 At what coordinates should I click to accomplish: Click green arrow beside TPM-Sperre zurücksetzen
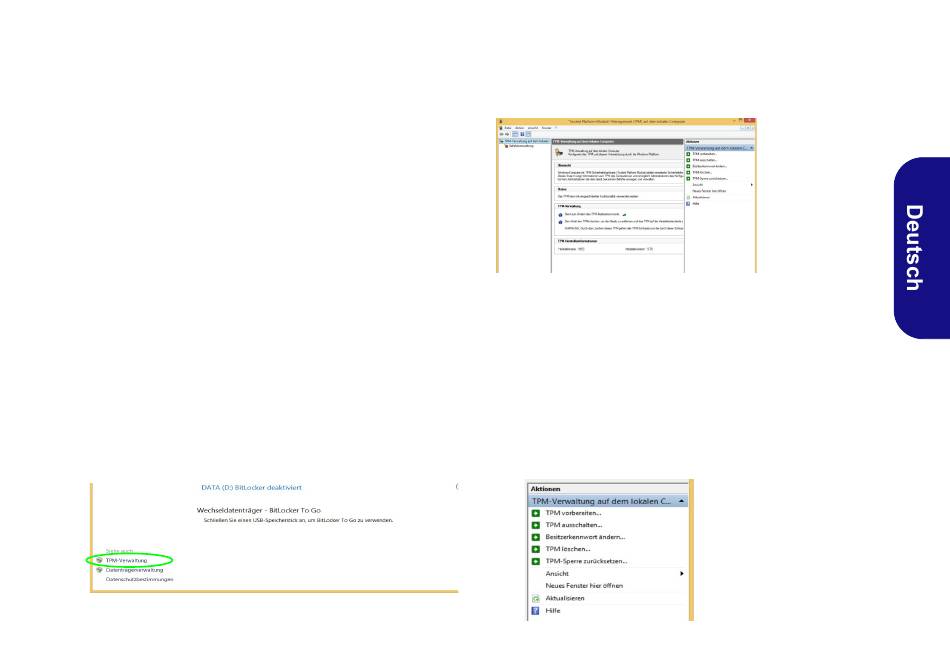pos(536,562)
